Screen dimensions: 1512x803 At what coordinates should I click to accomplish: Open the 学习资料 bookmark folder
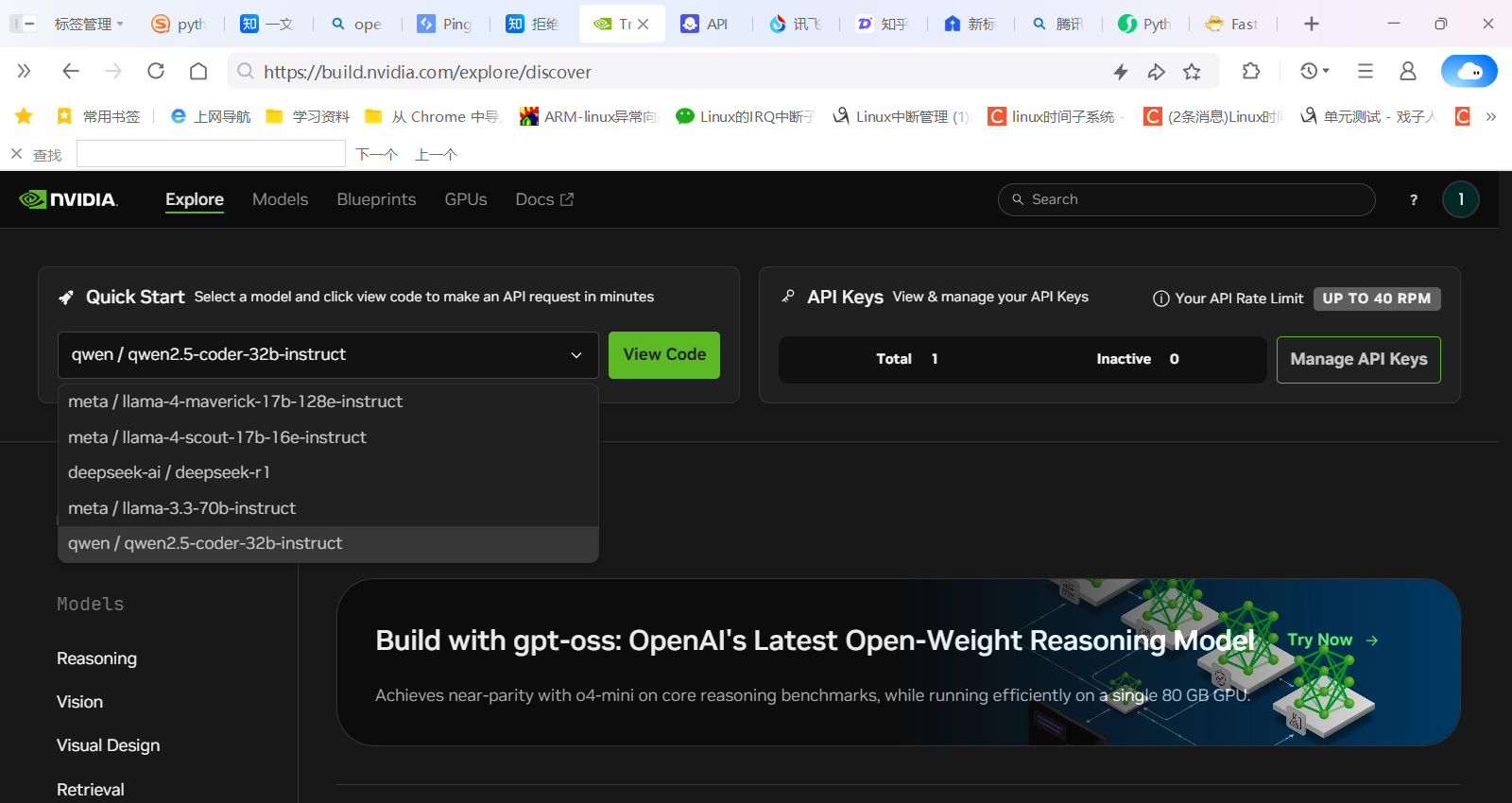[x=308, y=116]
